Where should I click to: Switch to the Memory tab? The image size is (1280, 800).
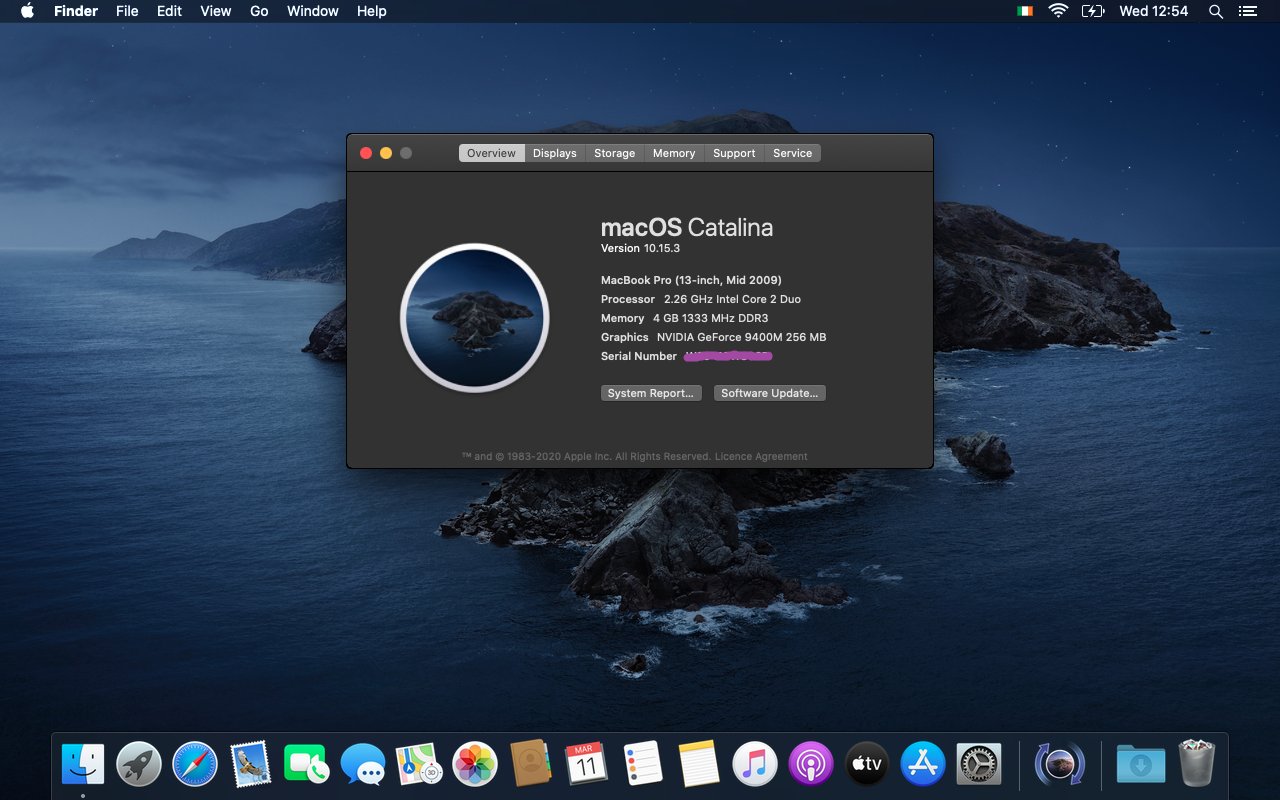pos(674,153)
